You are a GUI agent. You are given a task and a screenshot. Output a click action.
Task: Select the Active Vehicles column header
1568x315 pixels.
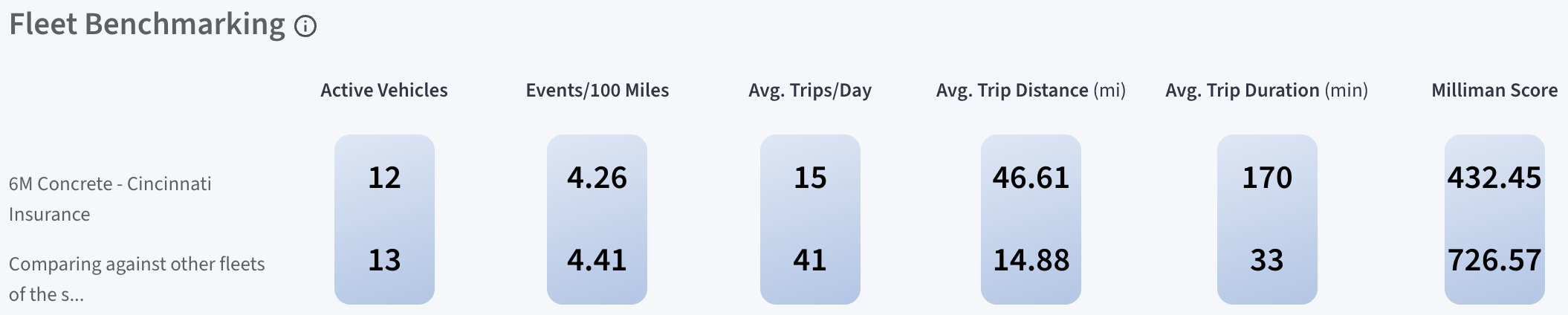(x=384, y=91)
